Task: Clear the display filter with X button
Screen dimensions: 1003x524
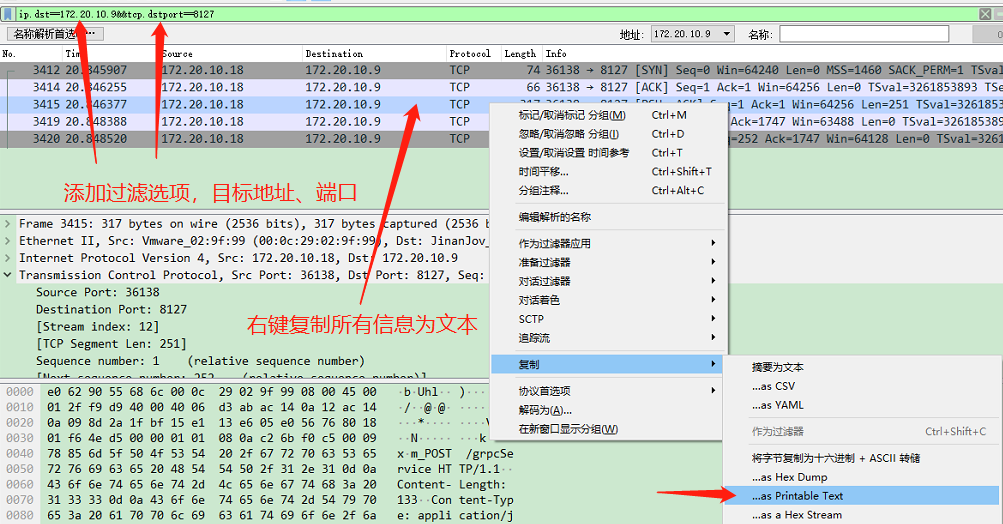Action: (x=985, y=13)
